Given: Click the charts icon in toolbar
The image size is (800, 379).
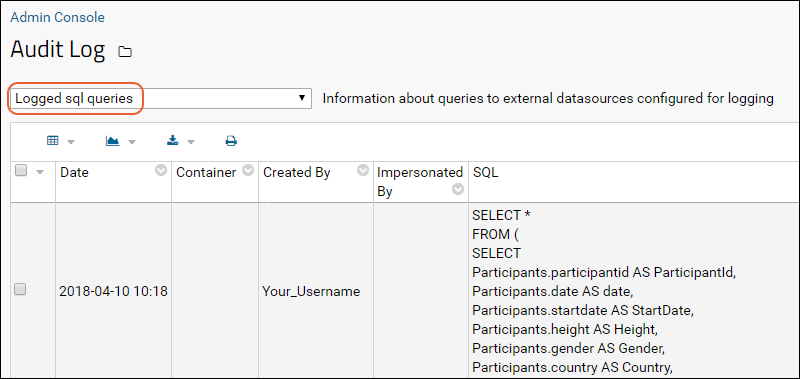Looking at the screenshot, I should coord(112,141).
